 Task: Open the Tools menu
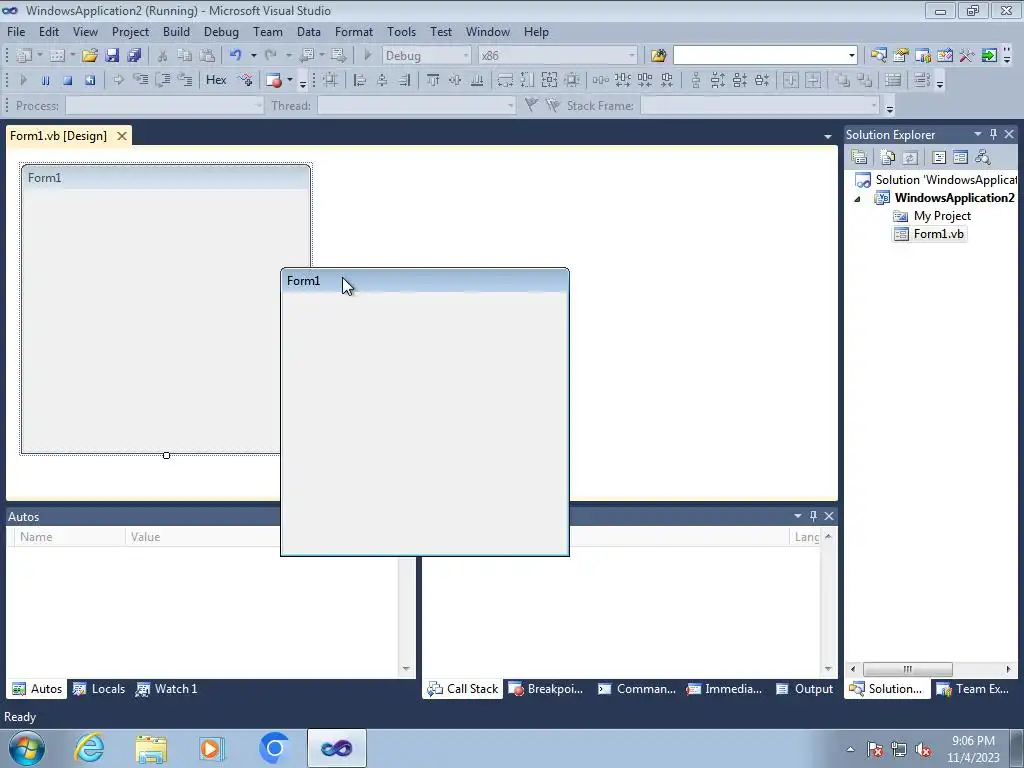pos(401,31)
